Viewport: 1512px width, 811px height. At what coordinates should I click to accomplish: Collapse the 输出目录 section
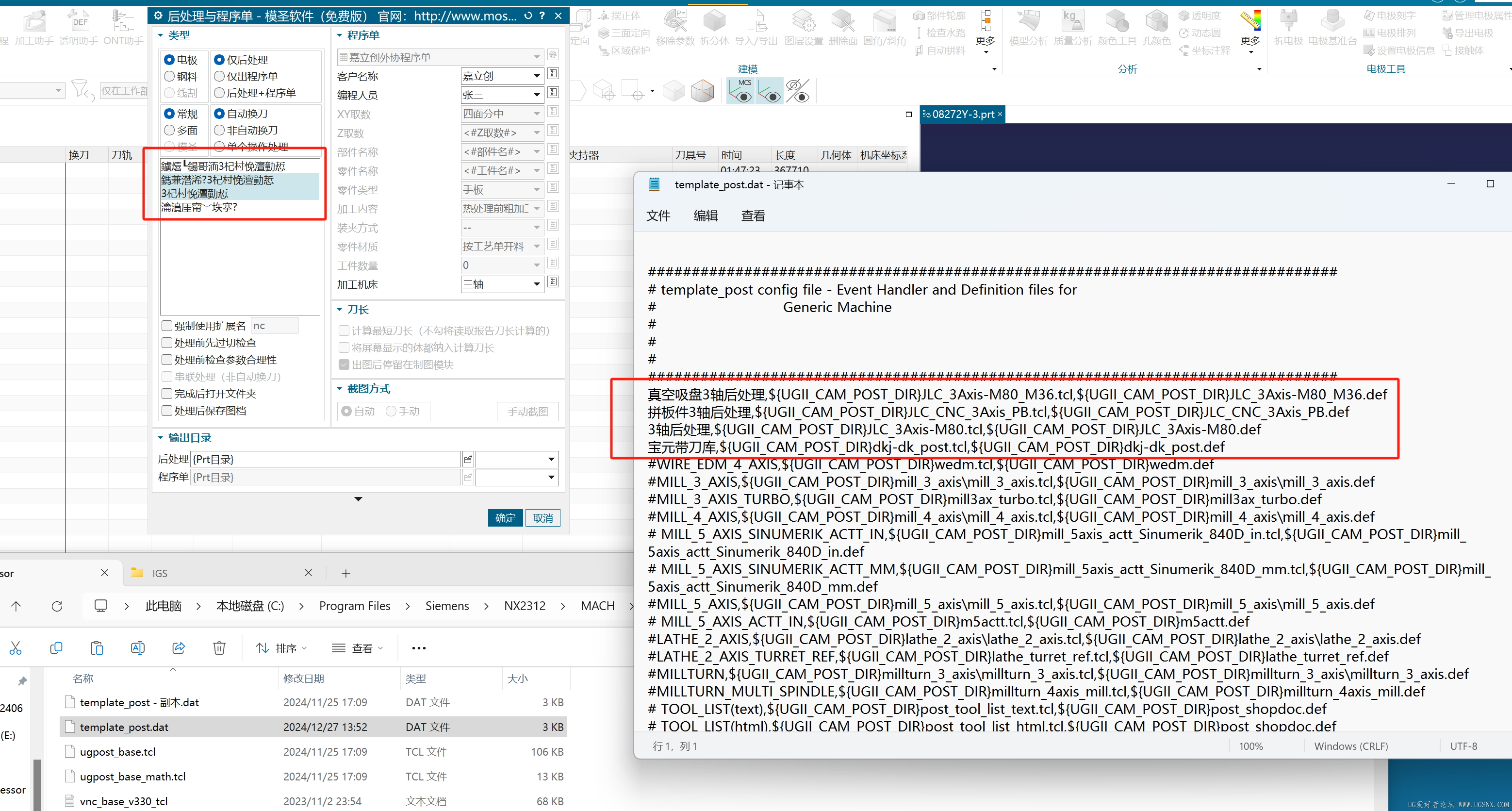coord(160,437)
